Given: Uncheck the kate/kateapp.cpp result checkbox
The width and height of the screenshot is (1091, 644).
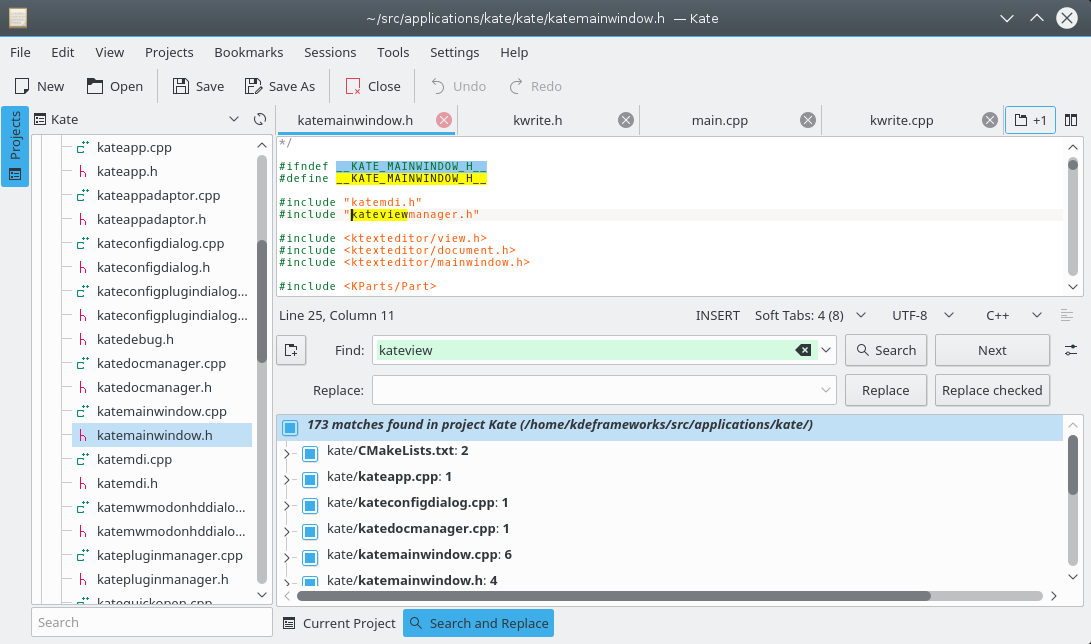Looking at the screenshot, I should (x=309, y=478).
